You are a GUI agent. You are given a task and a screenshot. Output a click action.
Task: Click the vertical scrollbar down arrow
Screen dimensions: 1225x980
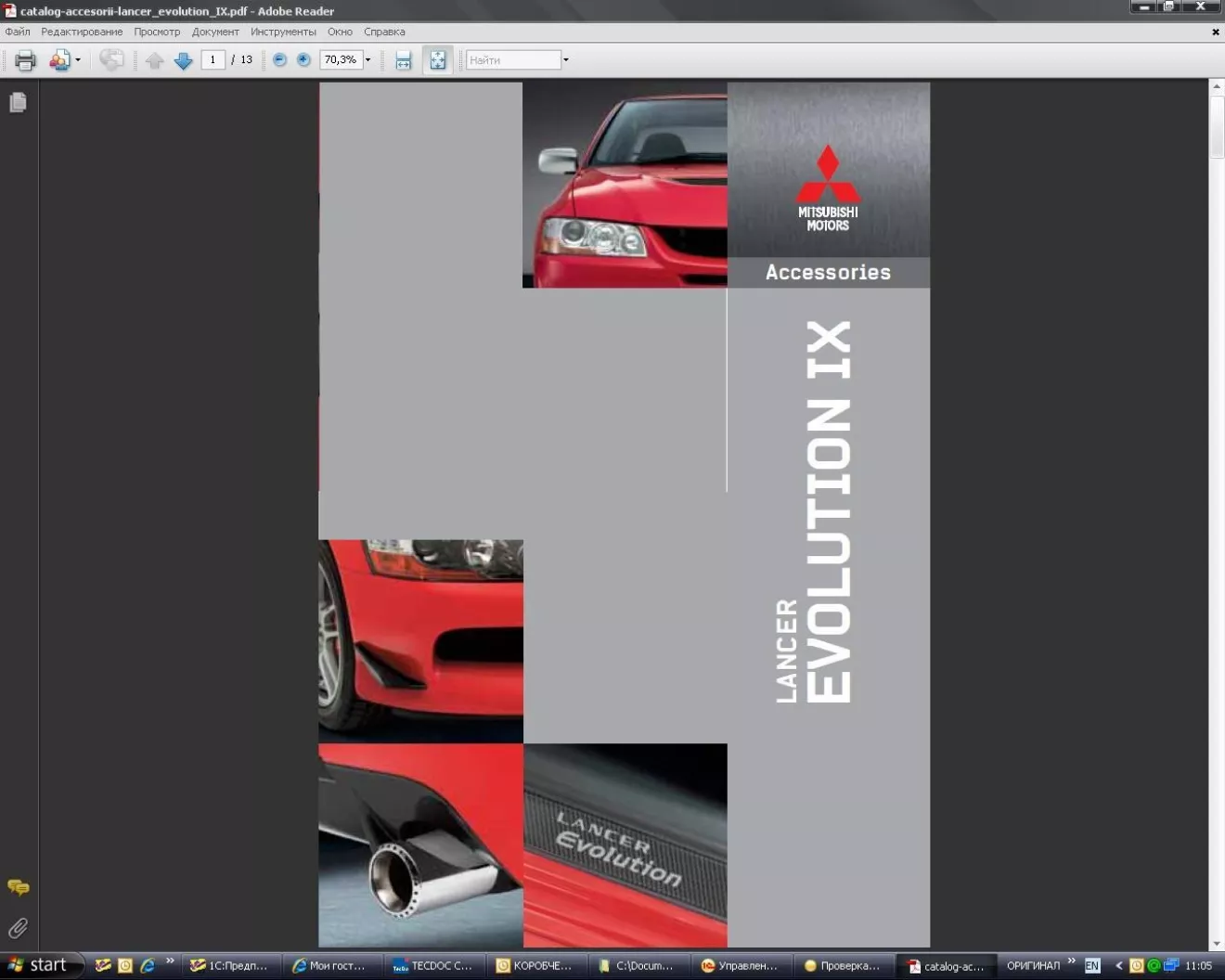tap(1217, 943)
